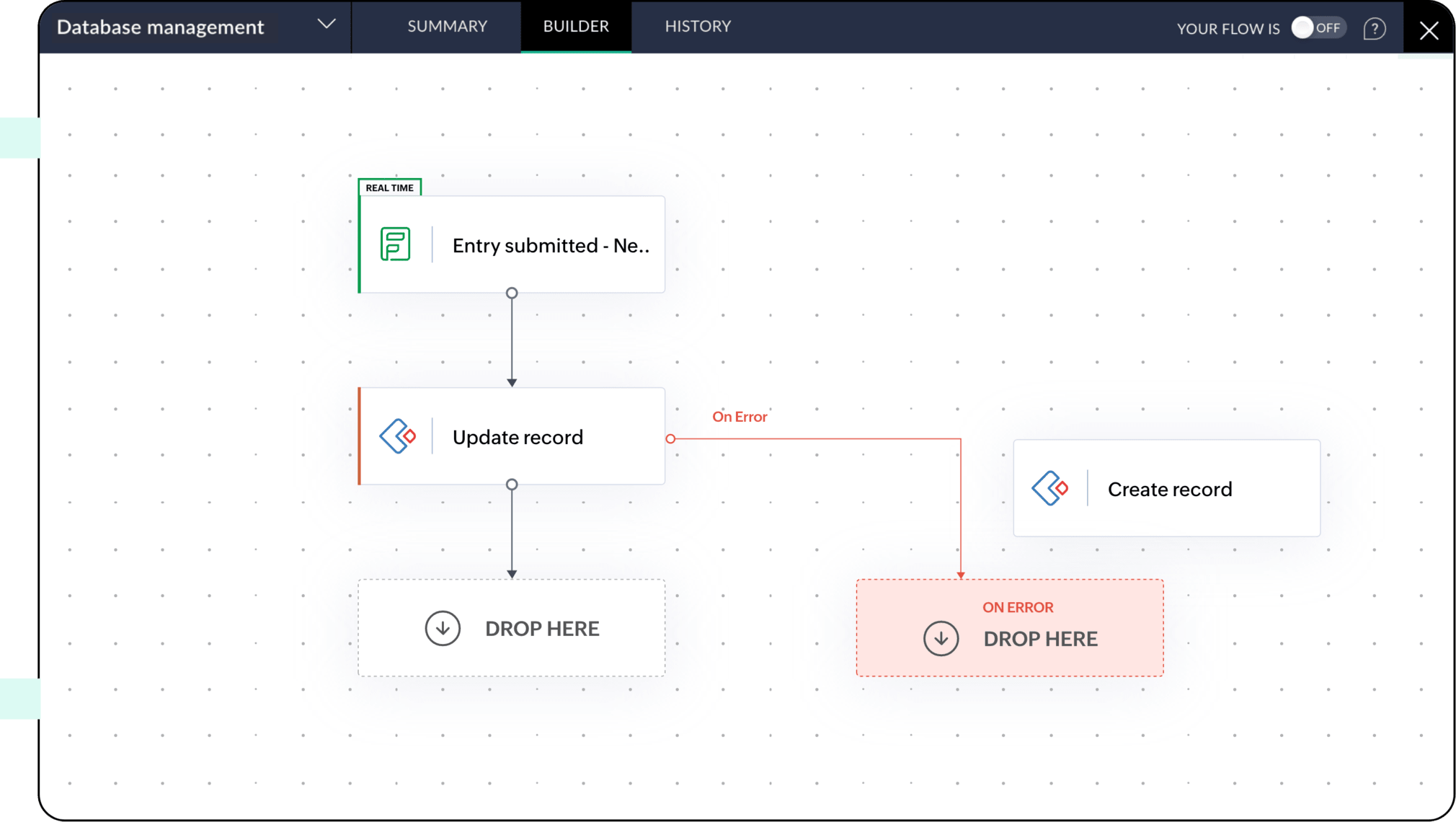Turn on the flow toggle switch
Image resolution: width=1456 pixels, height=822 pixels.
(1318, 28)
